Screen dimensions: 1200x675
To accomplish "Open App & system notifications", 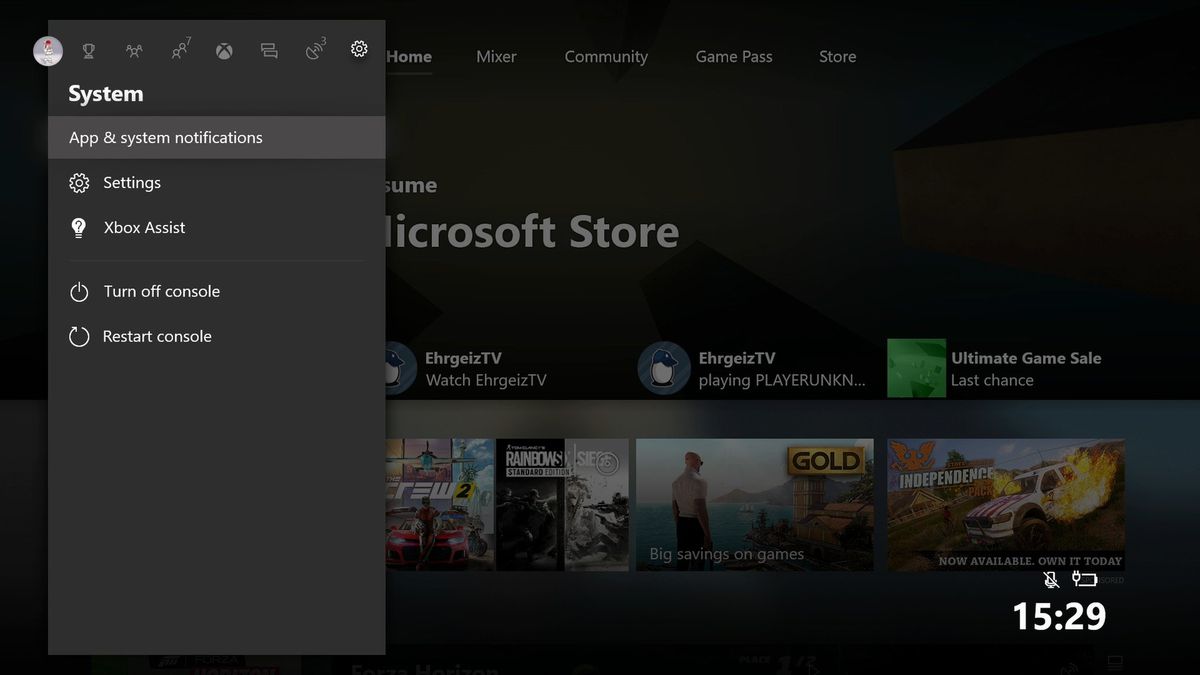I will (x=165, y=137).
